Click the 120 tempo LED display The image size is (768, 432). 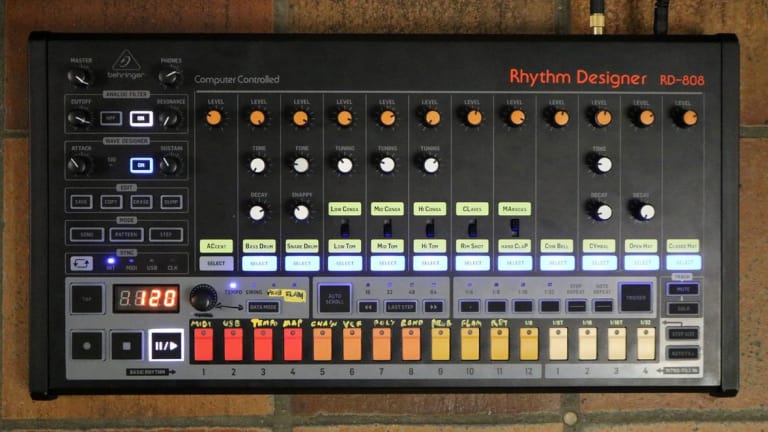tap(146, 298)
